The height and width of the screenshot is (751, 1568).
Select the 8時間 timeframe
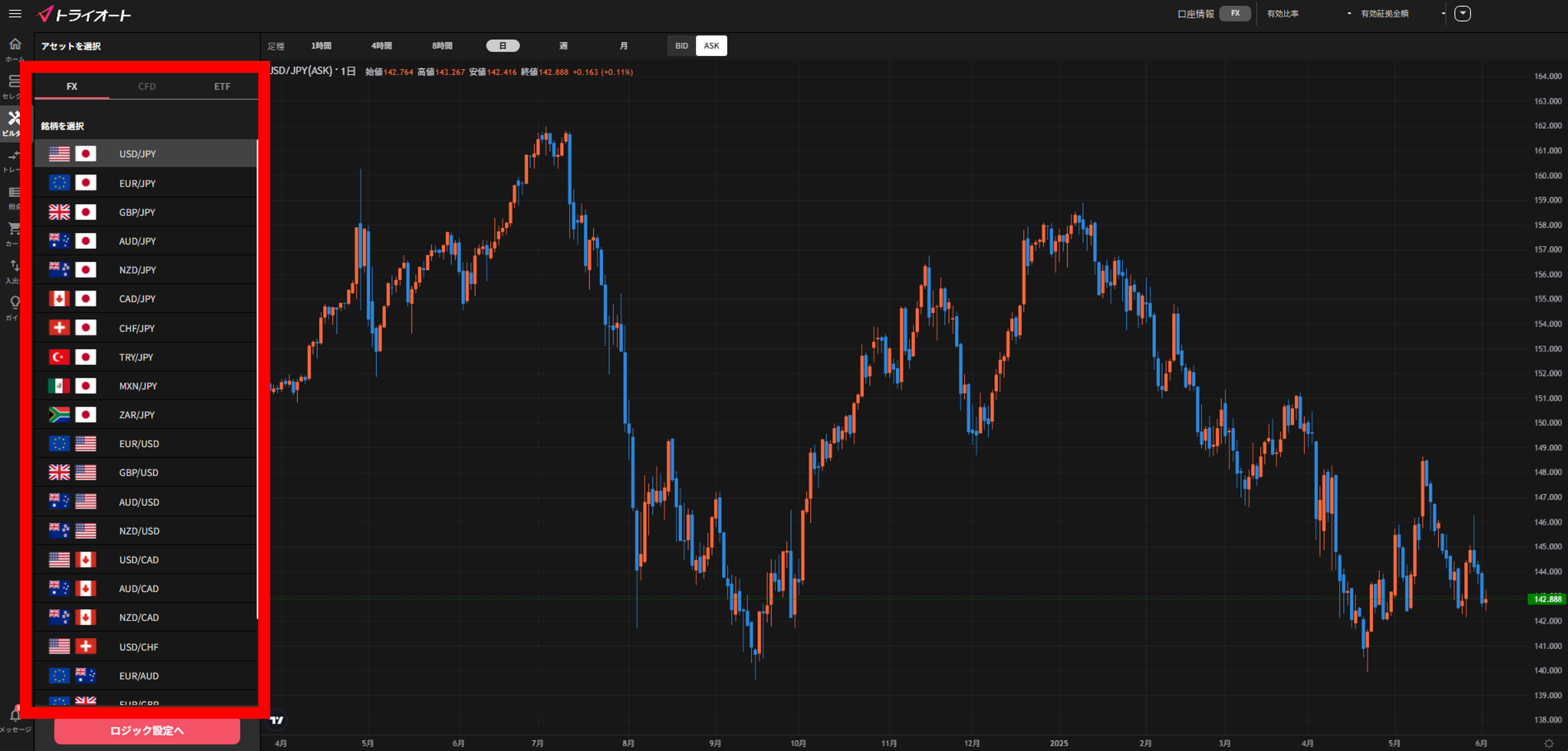point(443,46)
